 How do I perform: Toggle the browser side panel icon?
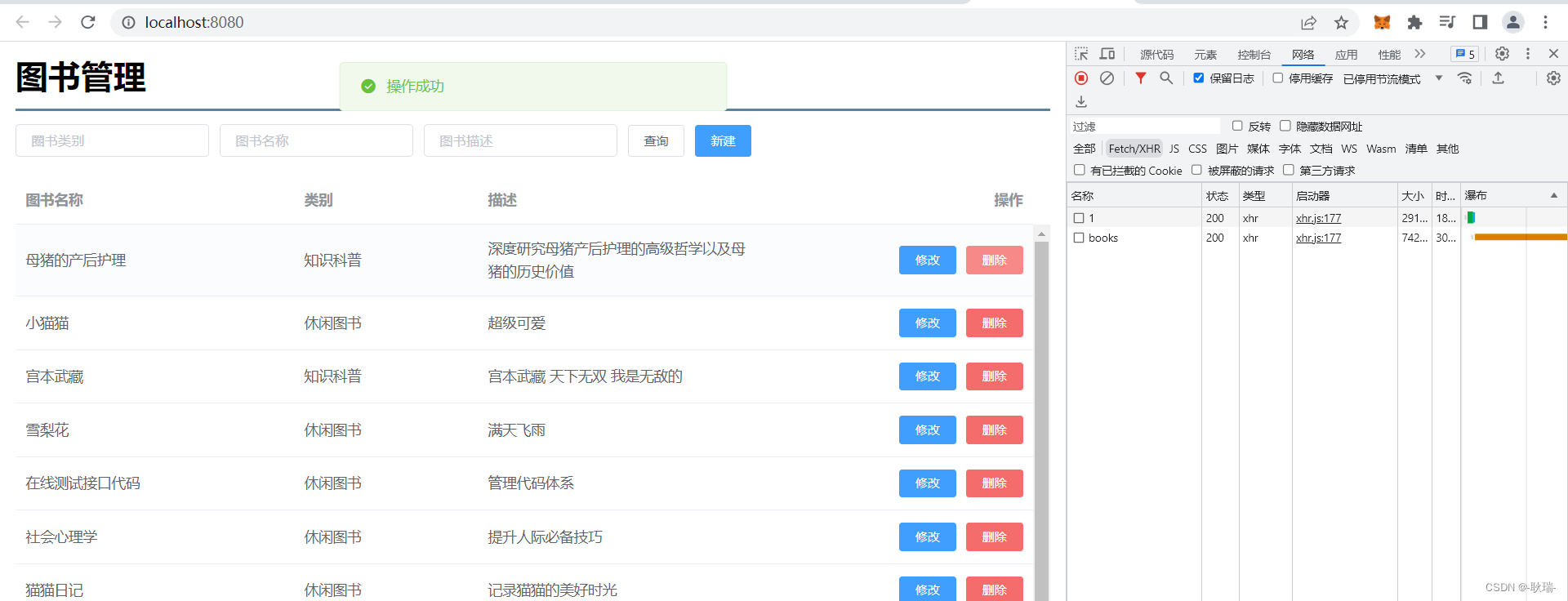1480,22
